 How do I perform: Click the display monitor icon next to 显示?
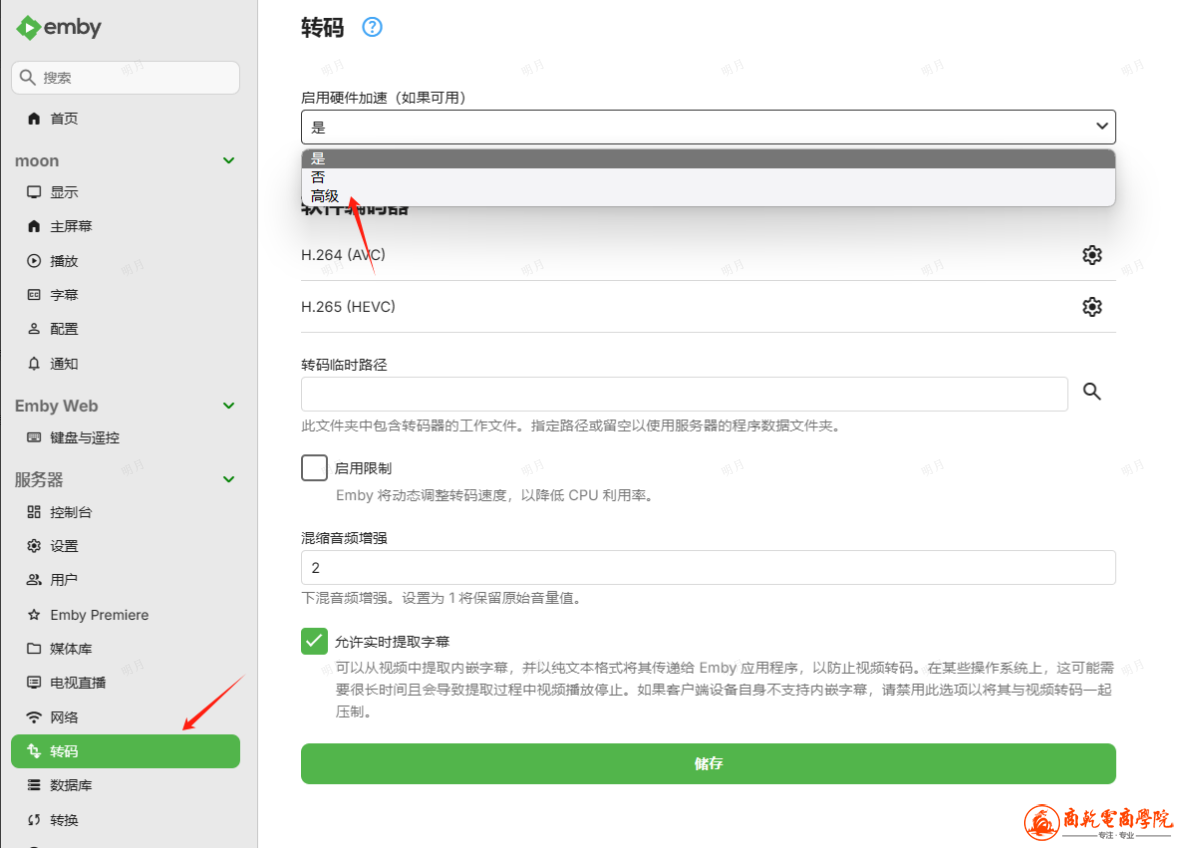click(x=34, y=192)
